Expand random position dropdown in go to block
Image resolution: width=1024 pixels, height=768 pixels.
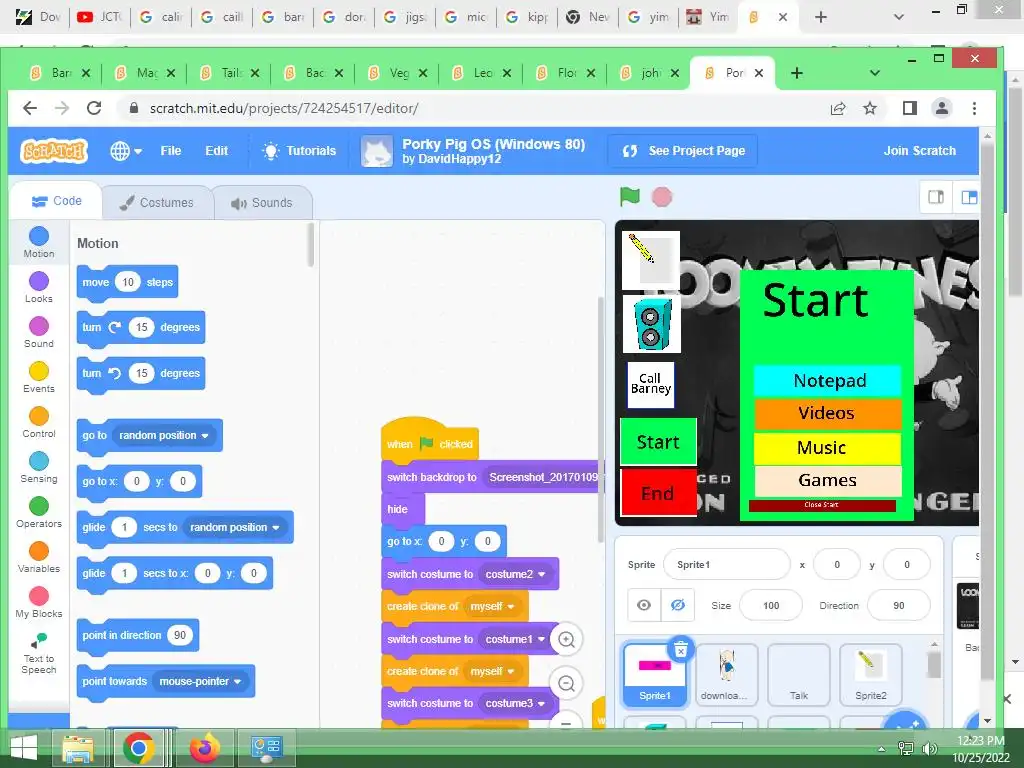(164, 436)
